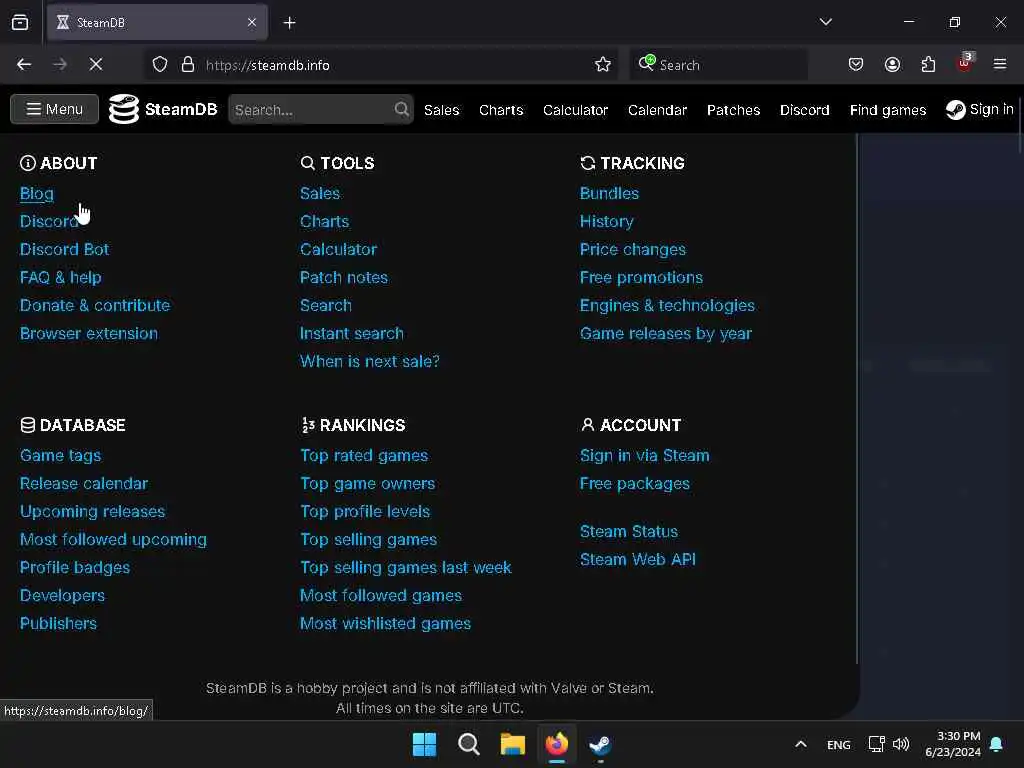
Task: Open Developers link
Action: tap(62, 596)
